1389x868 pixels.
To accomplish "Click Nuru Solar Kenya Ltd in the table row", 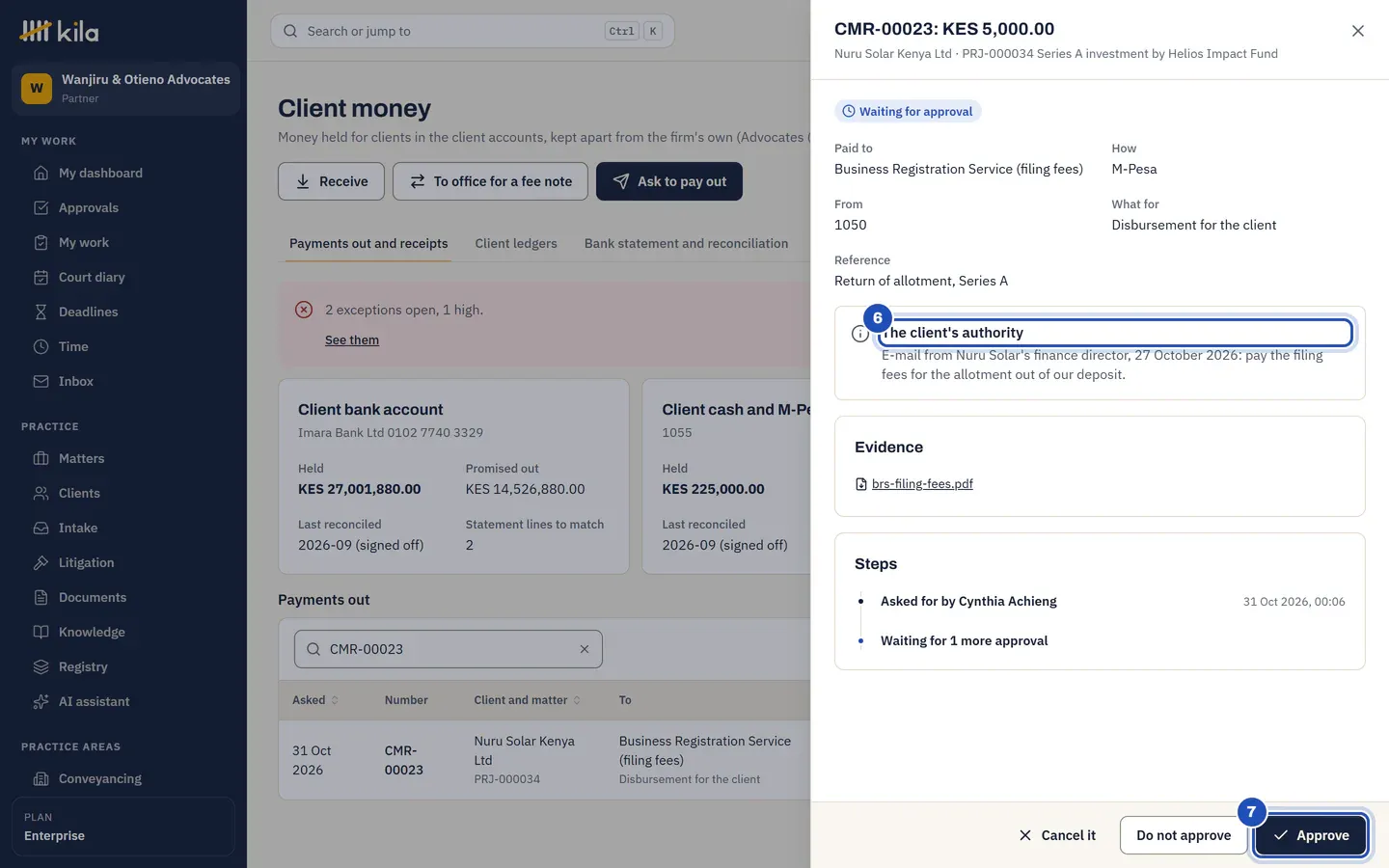I will 524,750.
